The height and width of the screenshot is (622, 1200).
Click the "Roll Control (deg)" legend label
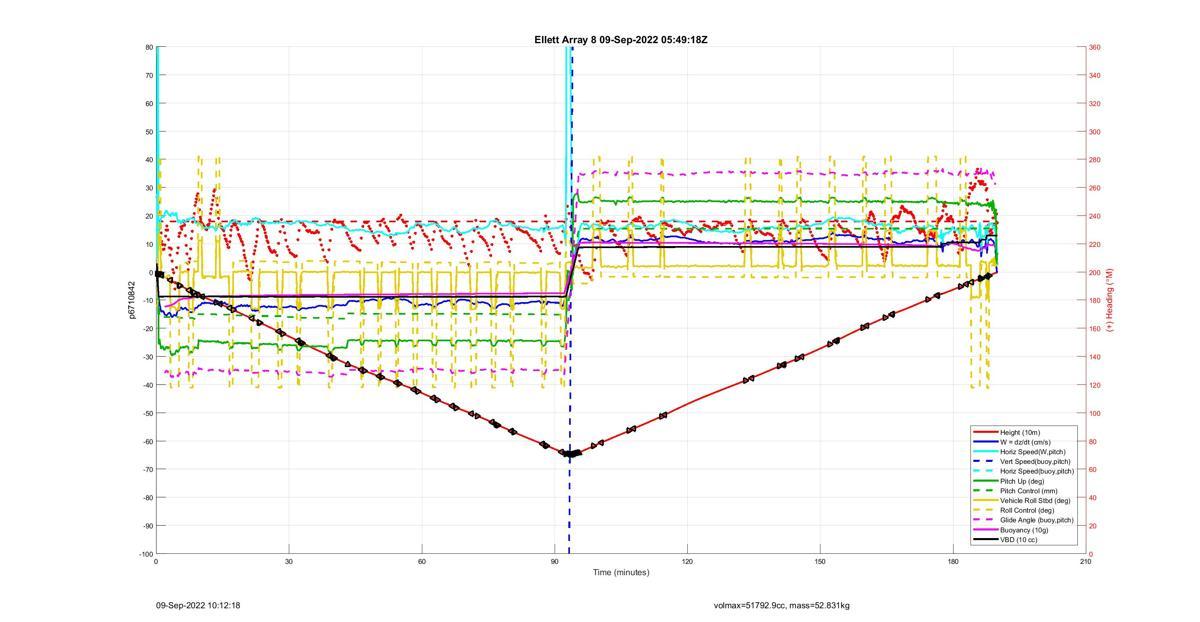coord(1027,510)
